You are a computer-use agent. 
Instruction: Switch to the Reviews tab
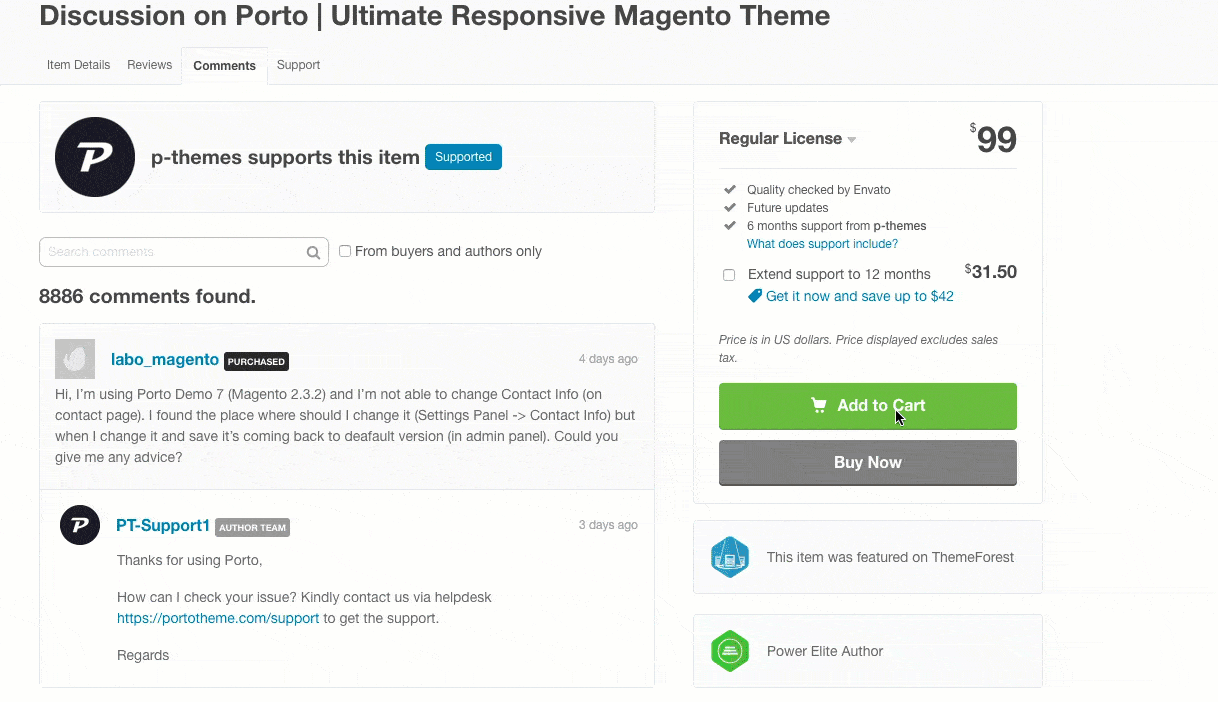(150, 65)
